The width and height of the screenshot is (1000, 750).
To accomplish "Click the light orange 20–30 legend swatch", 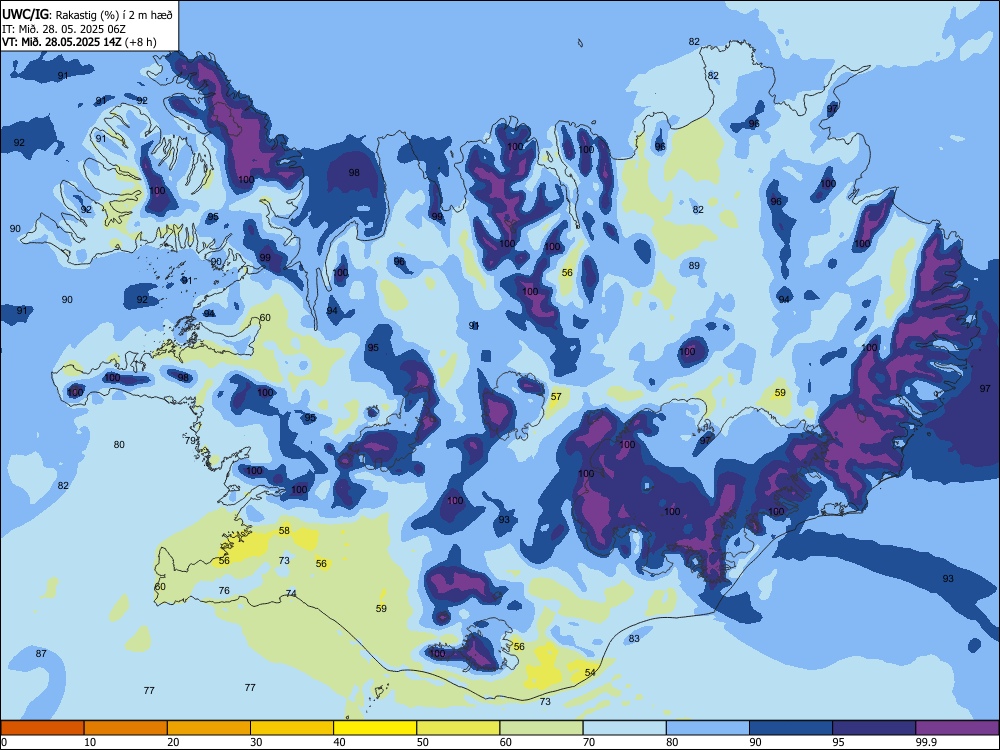I will click(x=209, y=728).
